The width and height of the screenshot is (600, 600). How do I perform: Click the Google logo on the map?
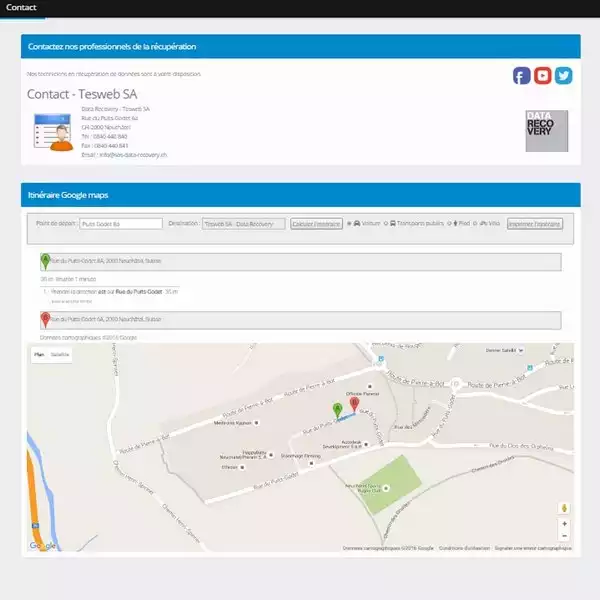click(42, 546)
